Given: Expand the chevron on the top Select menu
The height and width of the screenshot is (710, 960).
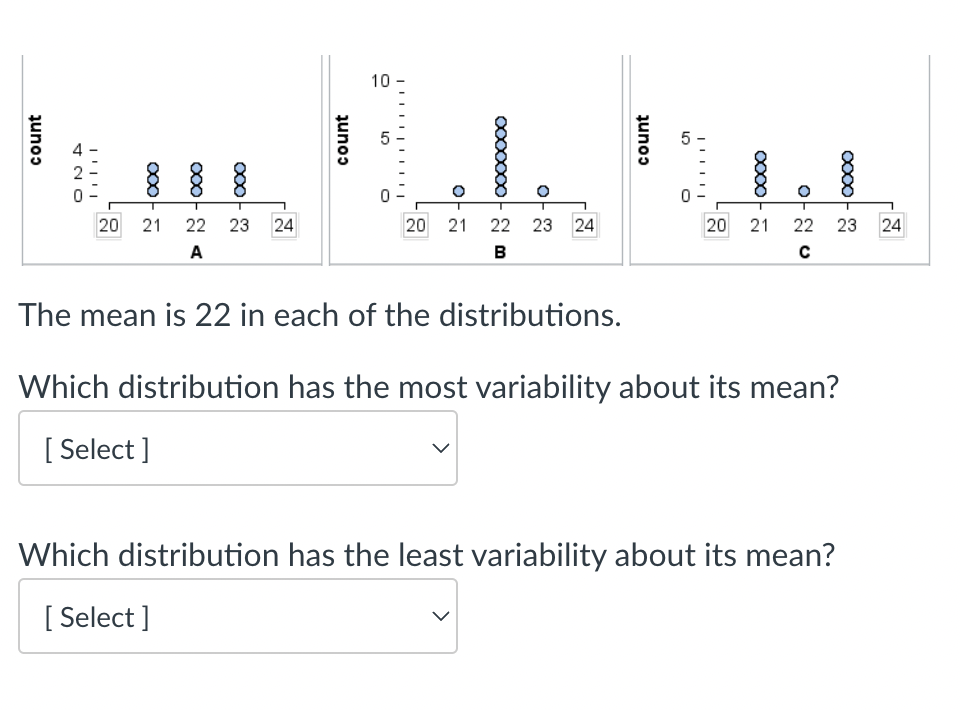Looking at the screenshot, I should pos(440,448).
